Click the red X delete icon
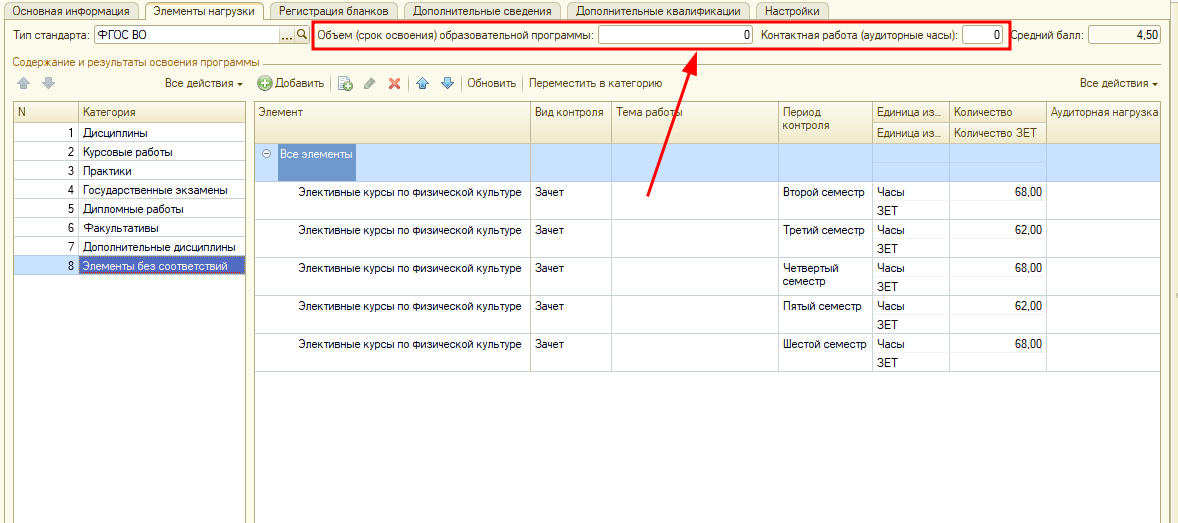The image size is (1178, 523). [394, 84]
